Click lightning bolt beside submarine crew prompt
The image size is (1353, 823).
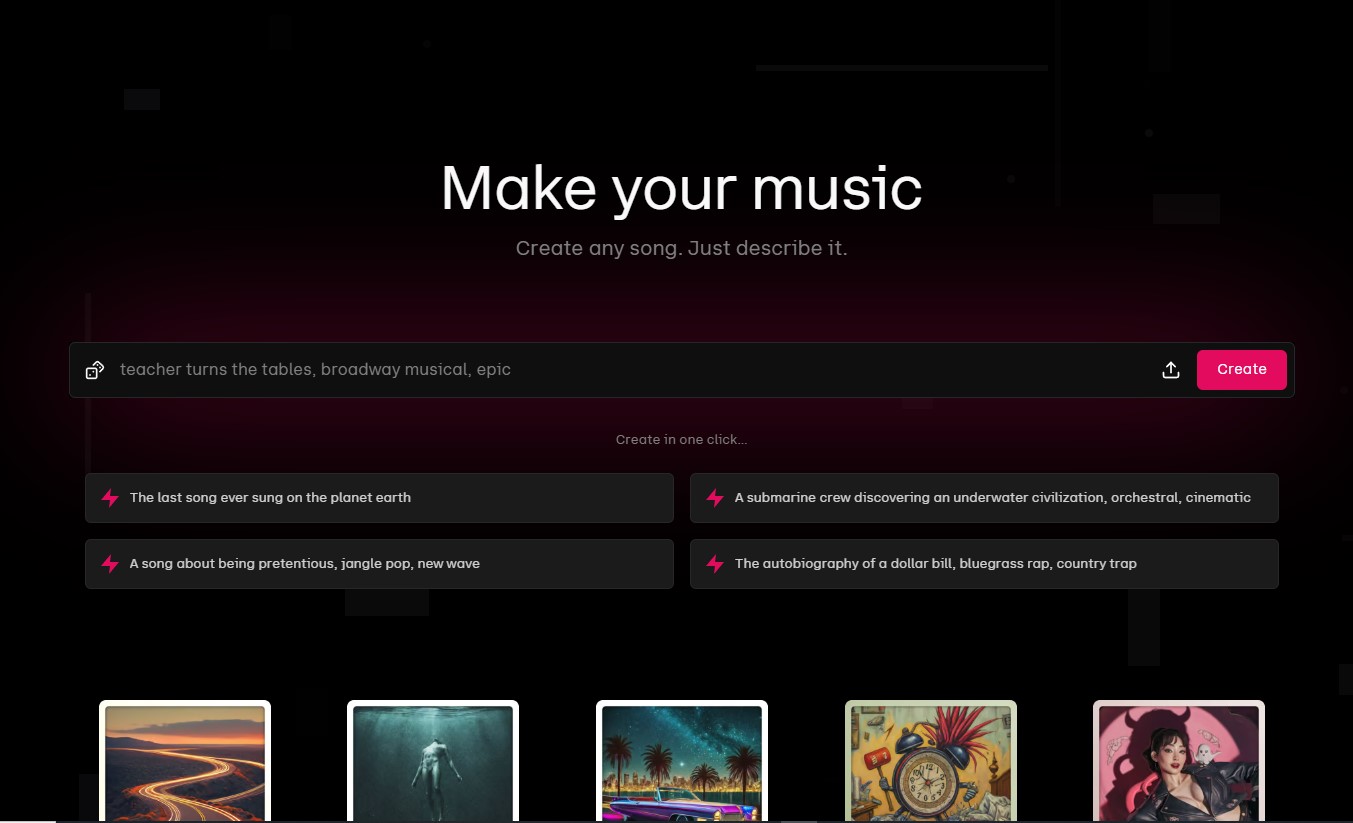pos(715,498)
